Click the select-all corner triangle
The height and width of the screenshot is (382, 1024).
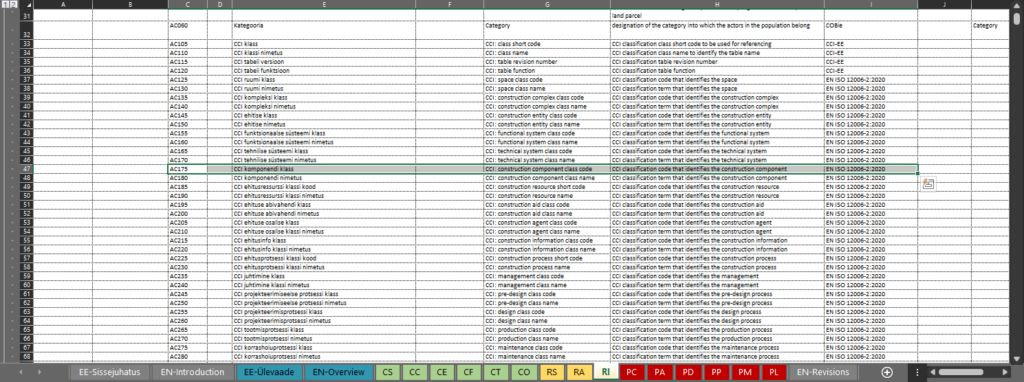(x=29, y=5)
